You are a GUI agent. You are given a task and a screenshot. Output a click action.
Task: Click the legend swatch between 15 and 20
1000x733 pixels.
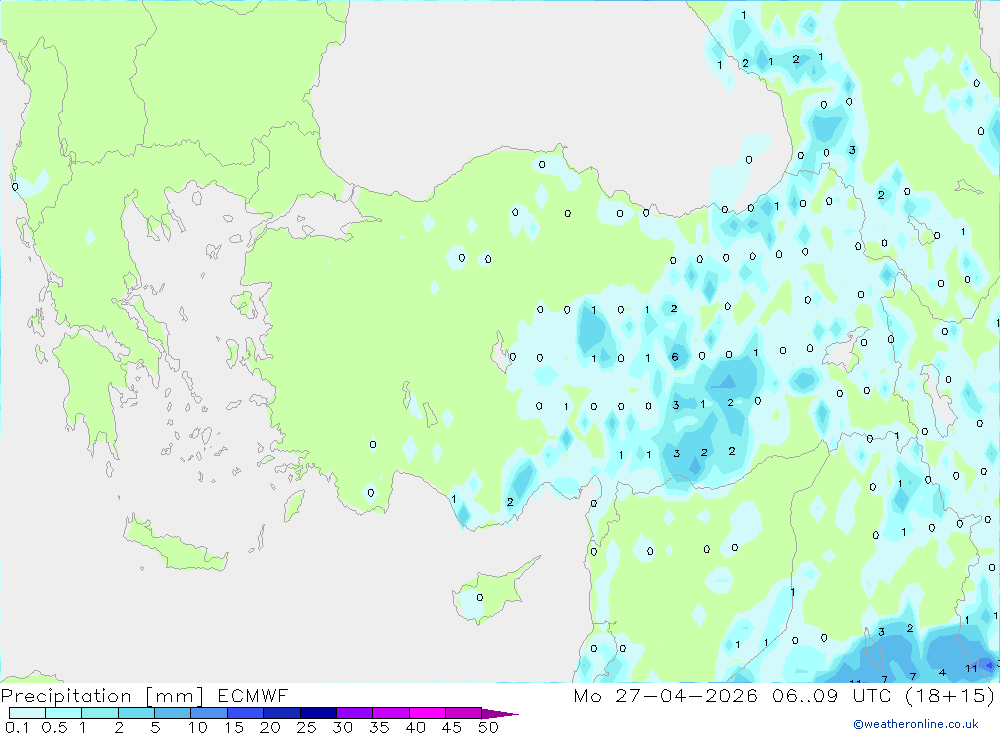pyautogui.click(x=245, y=713)
